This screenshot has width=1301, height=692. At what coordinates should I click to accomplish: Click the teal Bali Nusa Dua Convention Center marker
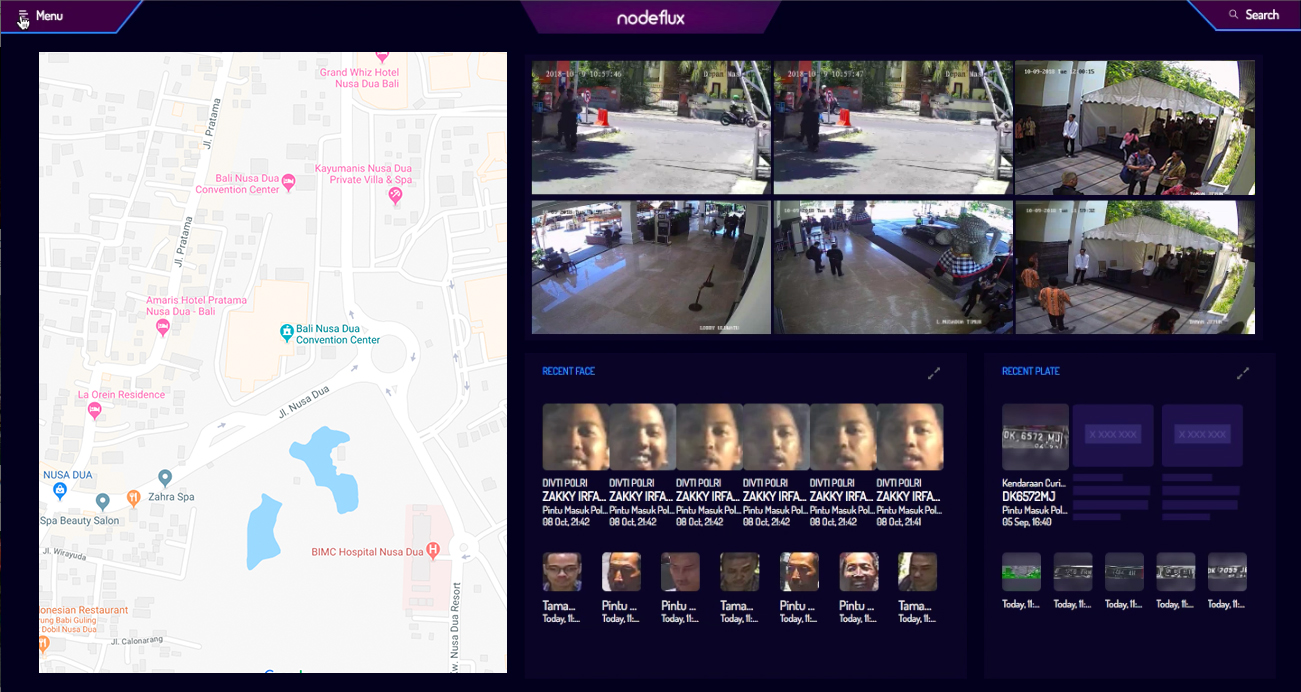click(x=286, y=332)
